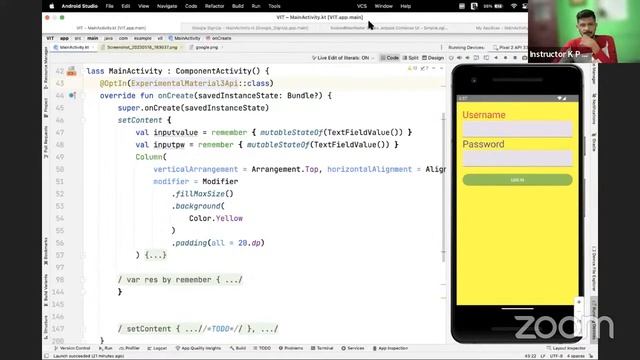Click the 'app' breadcrumb segment
This screenshot has height=360, width=640.
tap(64, 38)
